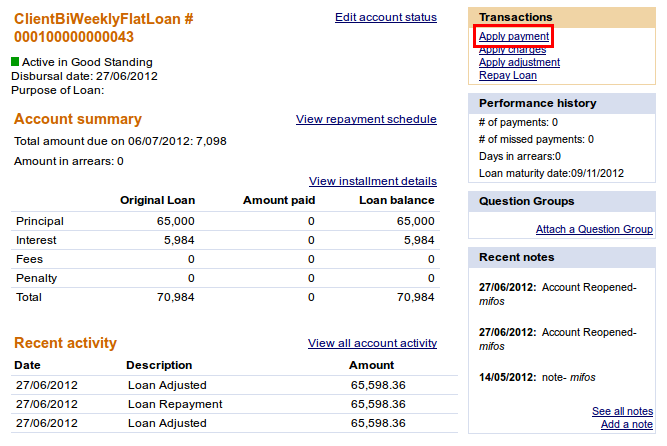Image resolution: width=667 pixels, height=446 pixels.
Task: Click the Recent notes panel header
Action: click(518, 257)
